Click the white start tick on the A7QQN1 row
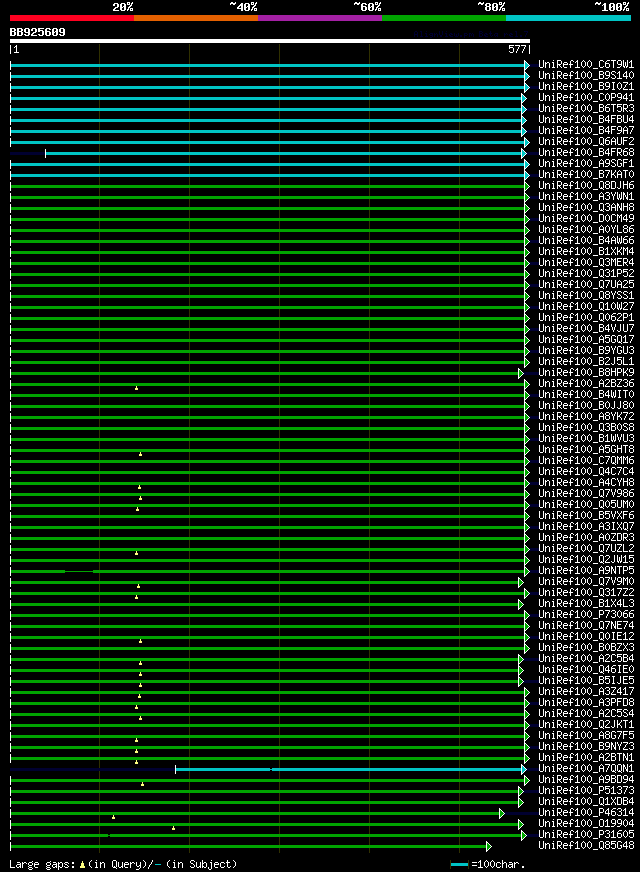The width and height of the screenshot is (640, 872). pos(176,770)
